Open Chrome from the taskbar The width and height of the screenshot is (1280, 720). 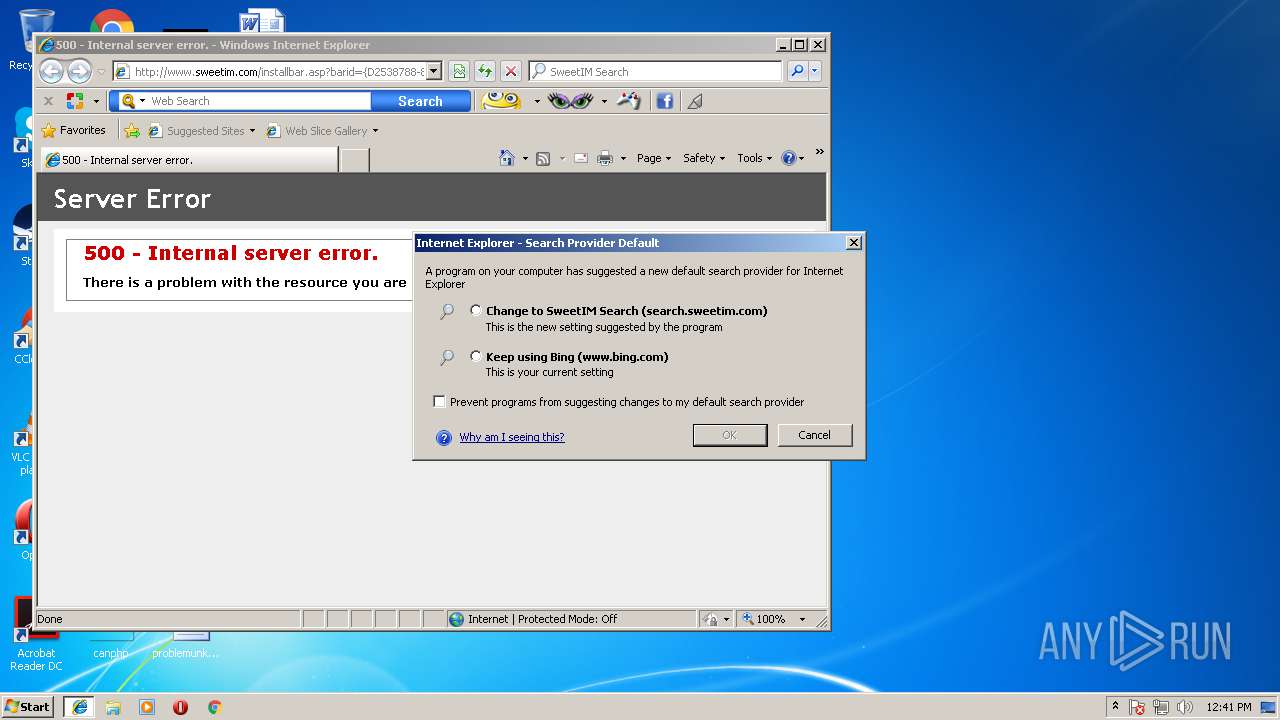point(214,707)
